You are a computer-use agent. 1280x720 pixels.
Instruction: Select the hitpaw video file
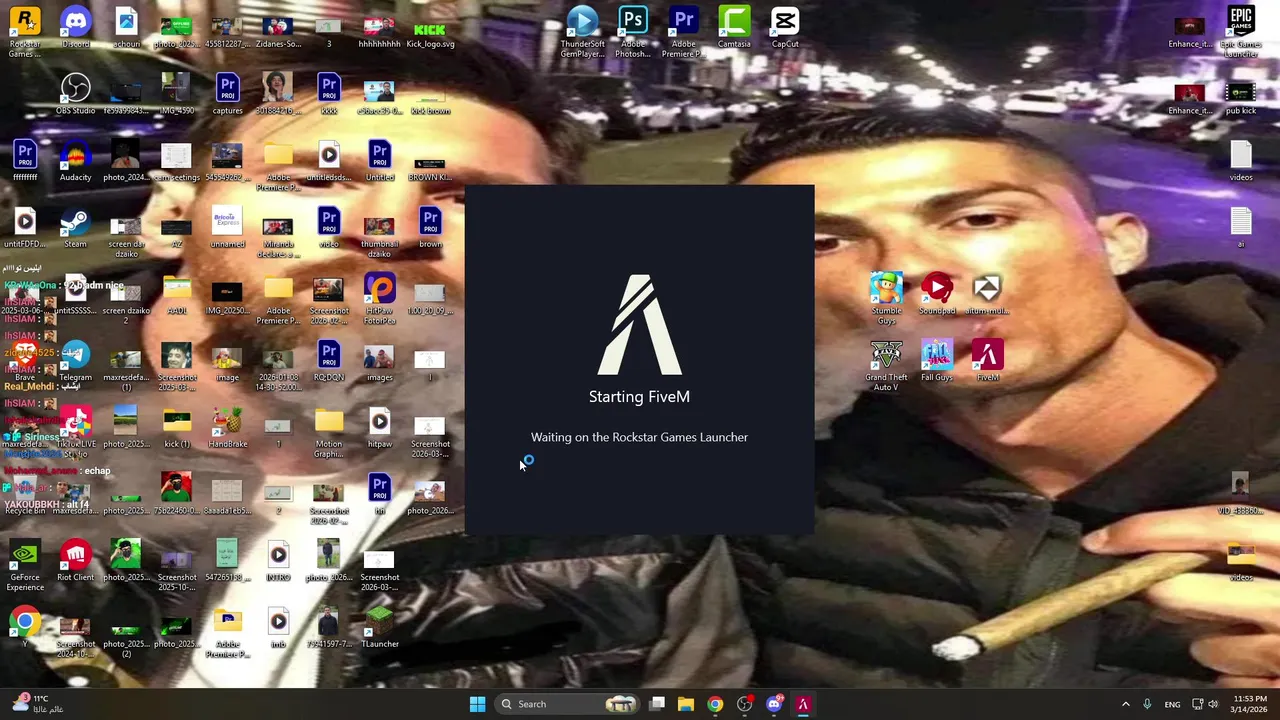coord(379,428)
